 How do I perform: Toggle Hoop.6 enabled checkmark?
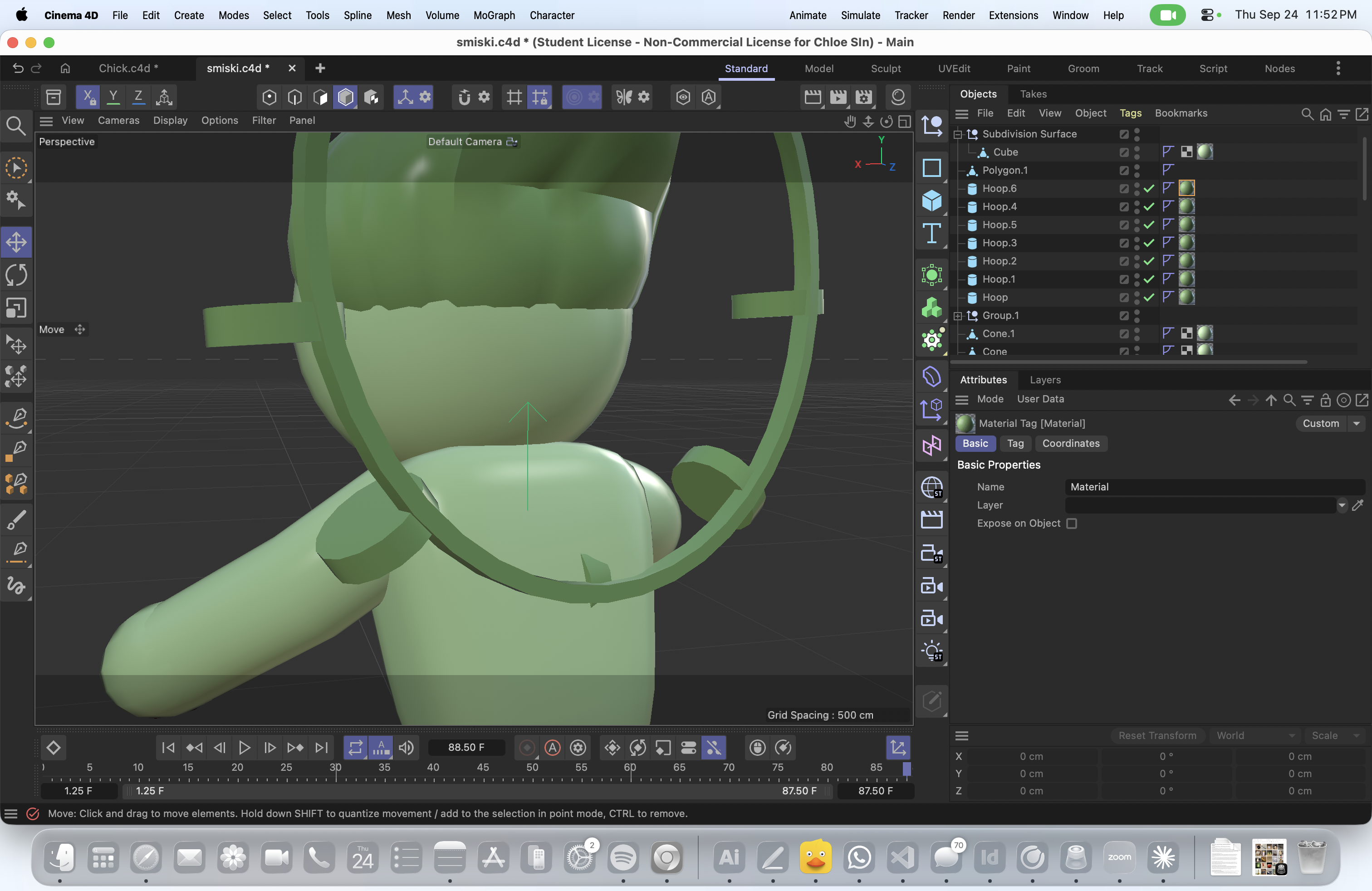[1149, 188]
